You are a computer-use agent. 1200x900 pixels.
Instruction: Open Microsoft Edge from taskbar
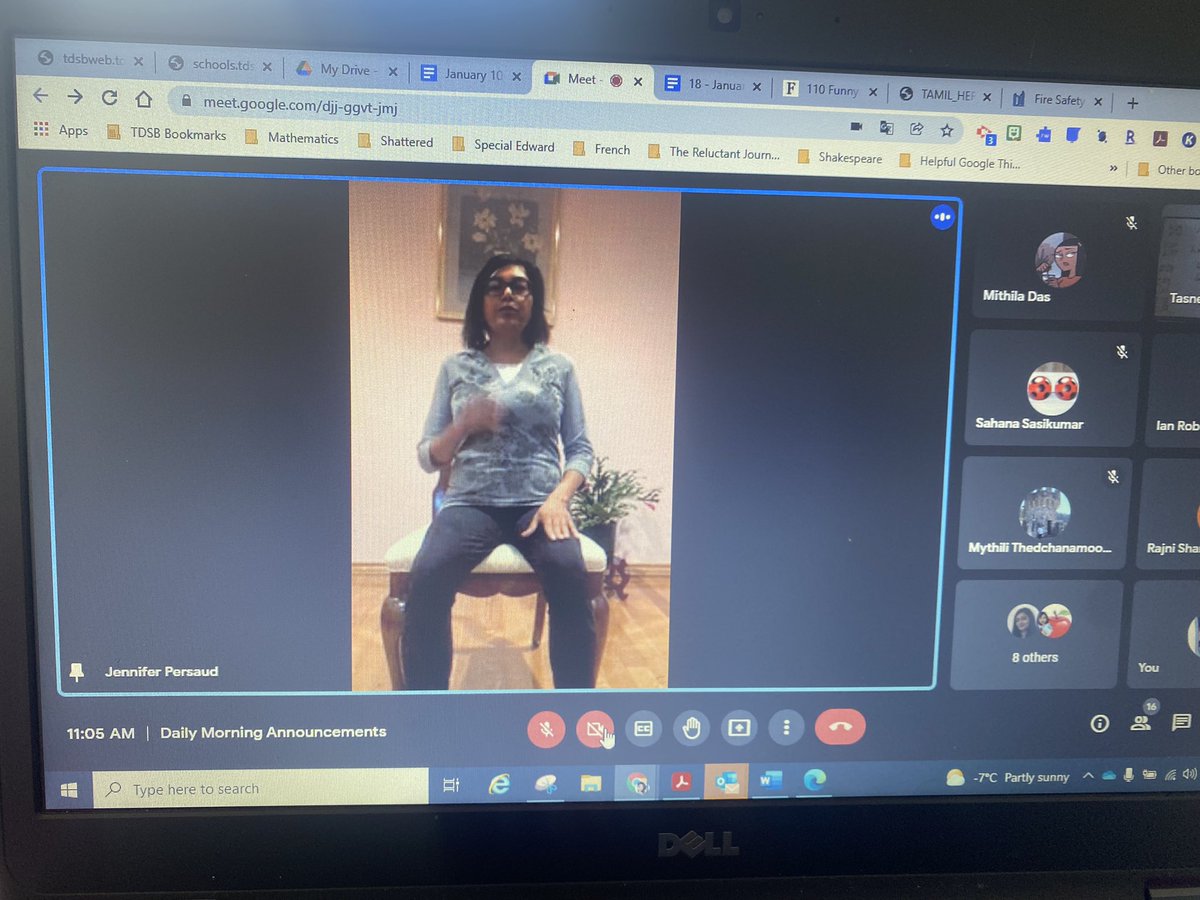tap(813, 780)
